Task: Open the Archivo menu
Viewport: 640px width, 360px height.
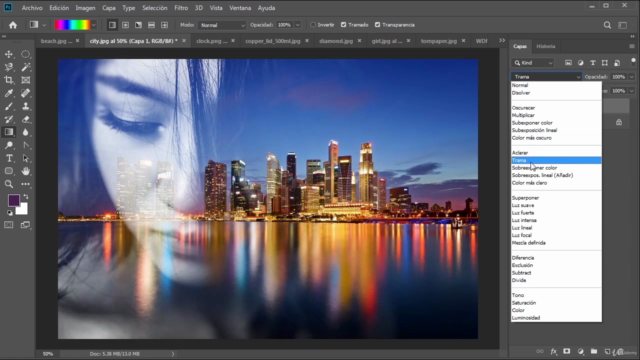Action: (32, 8)
